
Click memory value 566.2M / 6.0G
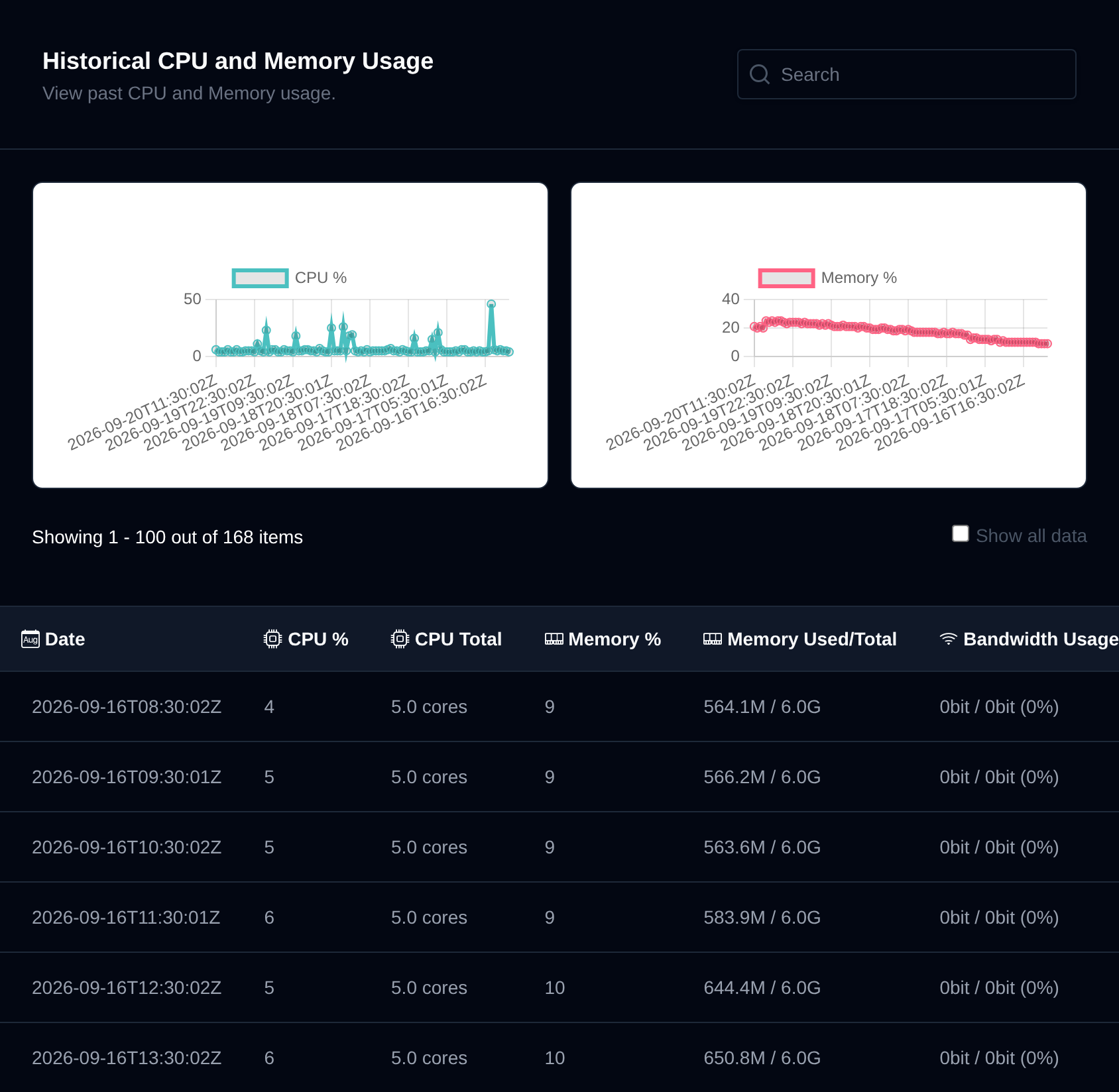tap(762, 777)
